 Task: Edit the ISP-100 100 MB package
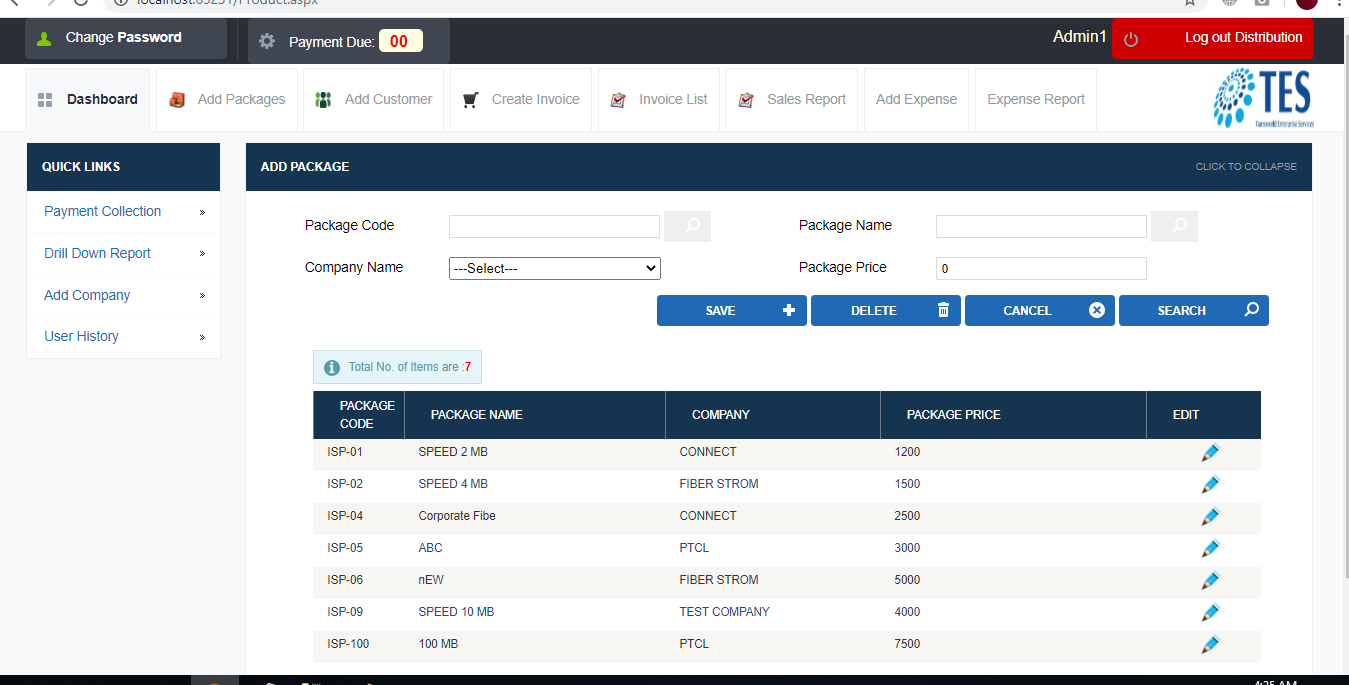tap(1210, 645)
